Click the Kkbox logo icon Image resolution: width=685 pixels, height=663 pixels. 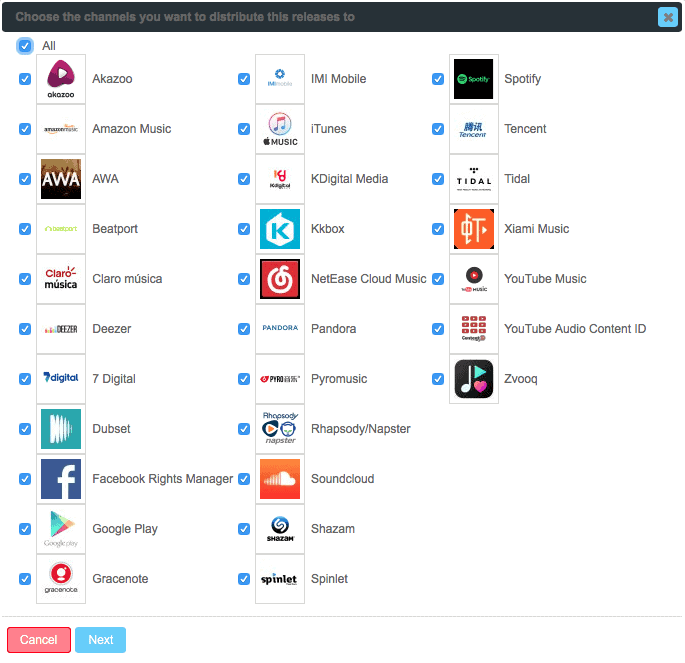pos(280,229)
